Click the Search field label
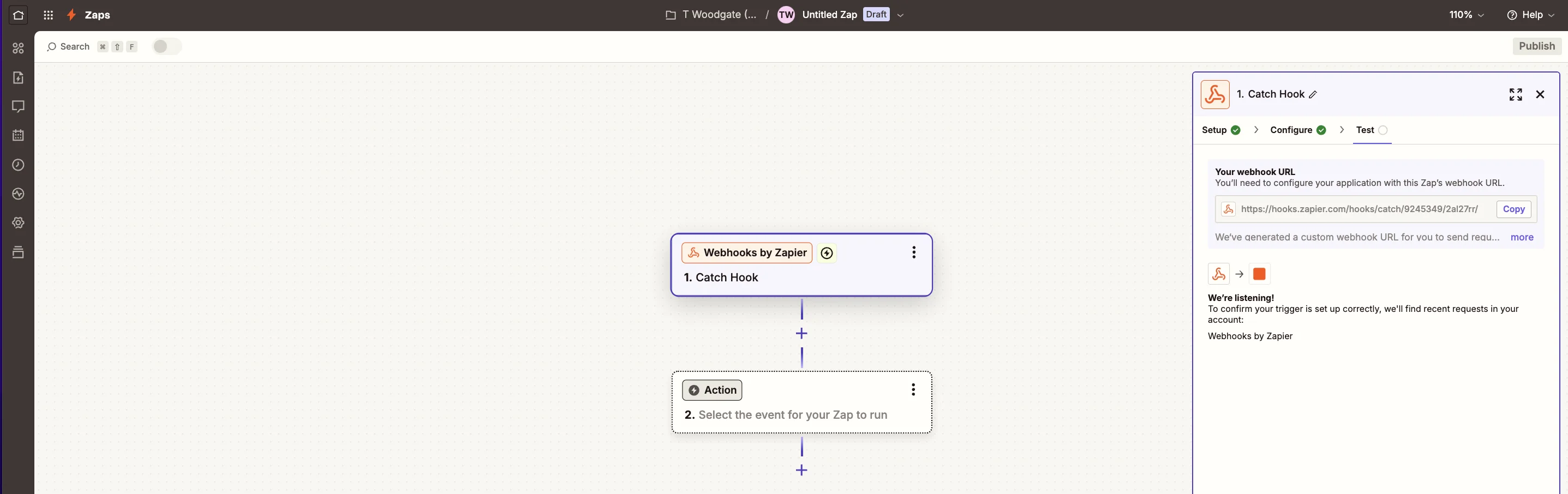This screenshot has height=494, width=1568. point(75,47)
